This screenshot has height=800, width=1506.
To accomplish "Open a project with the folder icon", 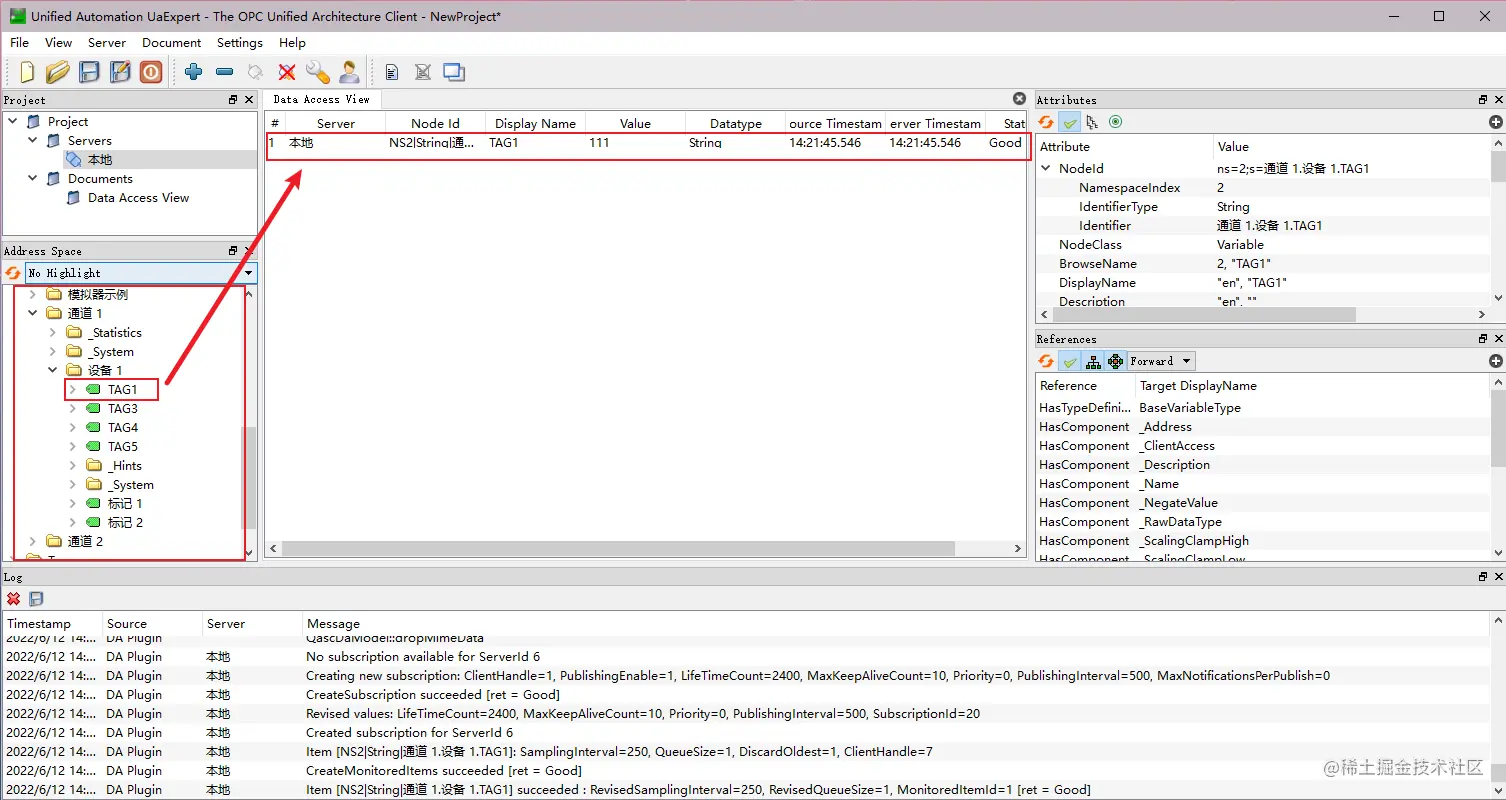I will coord(57,72).
